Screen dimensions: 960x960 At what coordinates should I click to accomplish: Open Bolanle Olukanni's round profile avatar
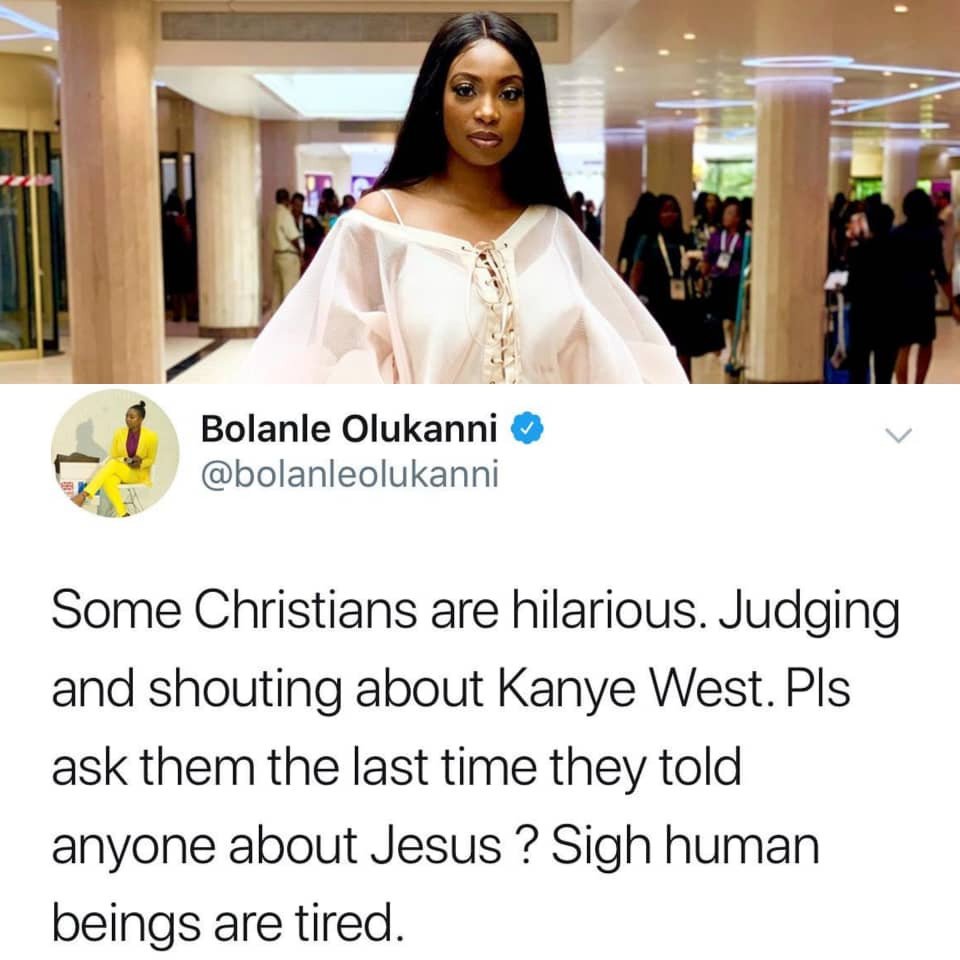click(115, 453)
